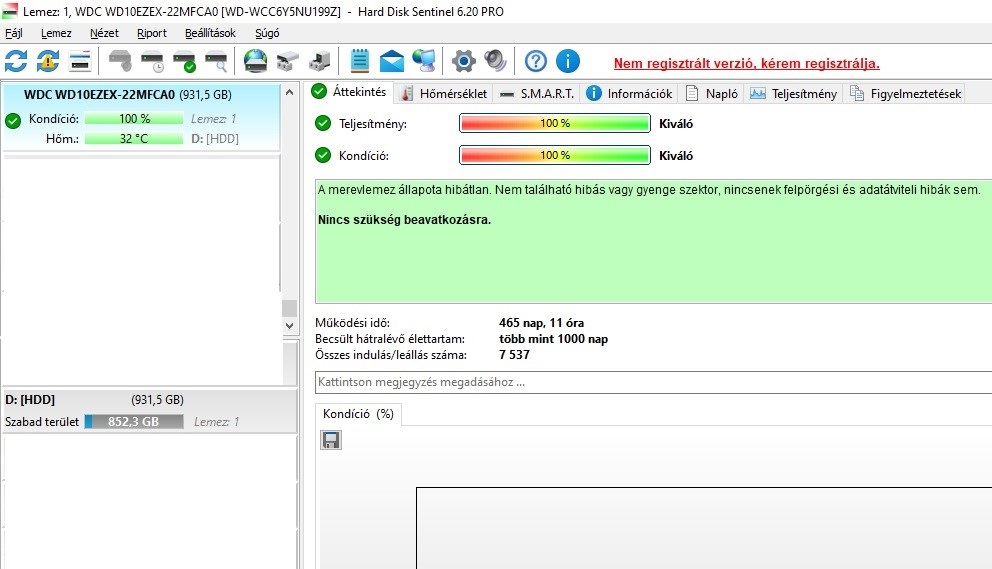The height and width of the screenshot is (569, 992).
Task: Click the Kiváló rating next to Teljesítmény
Action: 676,123
